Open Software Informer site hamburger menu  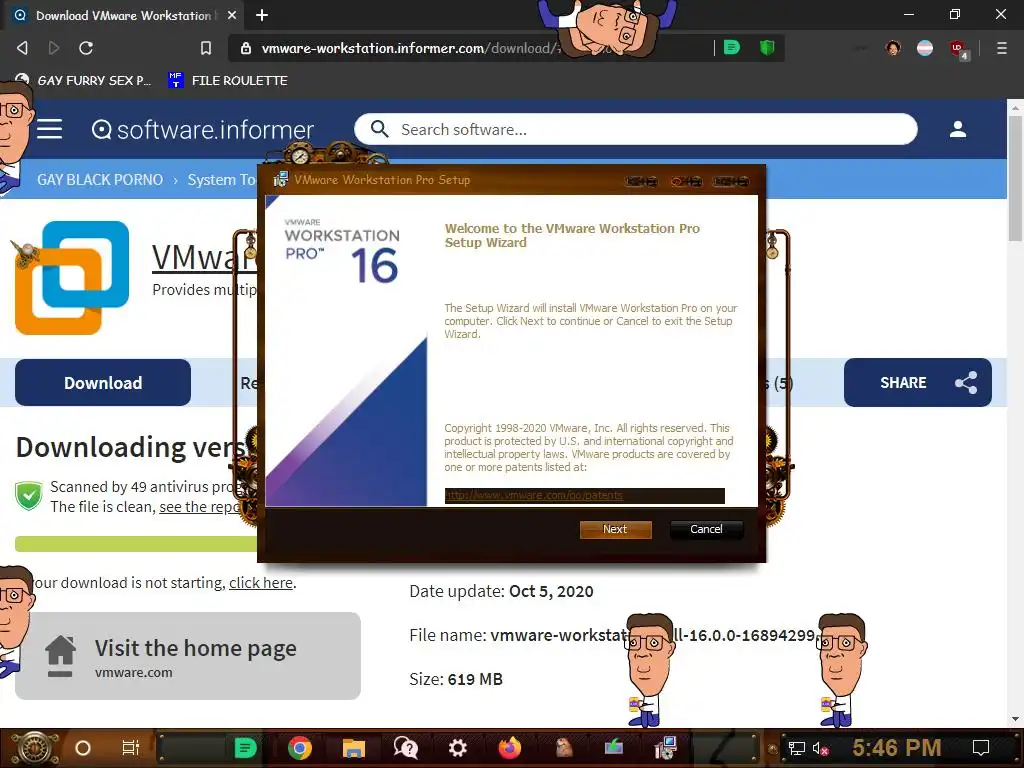click(50, 129)
